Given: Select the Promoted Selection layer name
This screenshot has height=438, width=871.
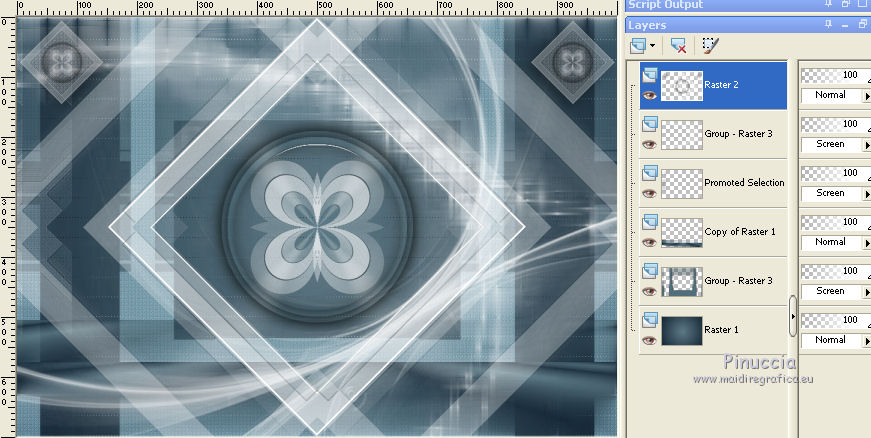Looking at the screenshot, I should 744,183.
